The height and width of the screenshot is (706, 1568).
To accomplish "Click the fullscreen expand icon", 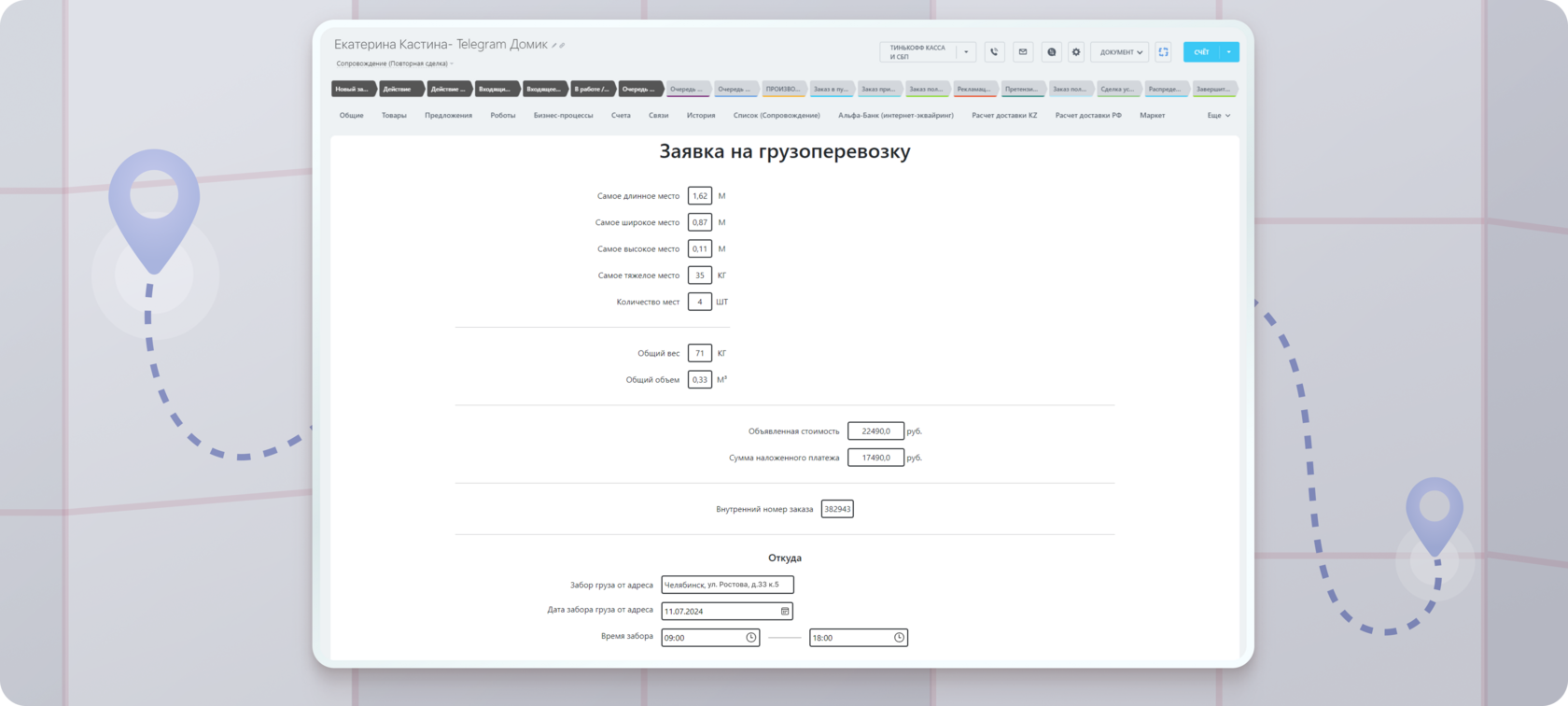I will tap(1163, 52).
